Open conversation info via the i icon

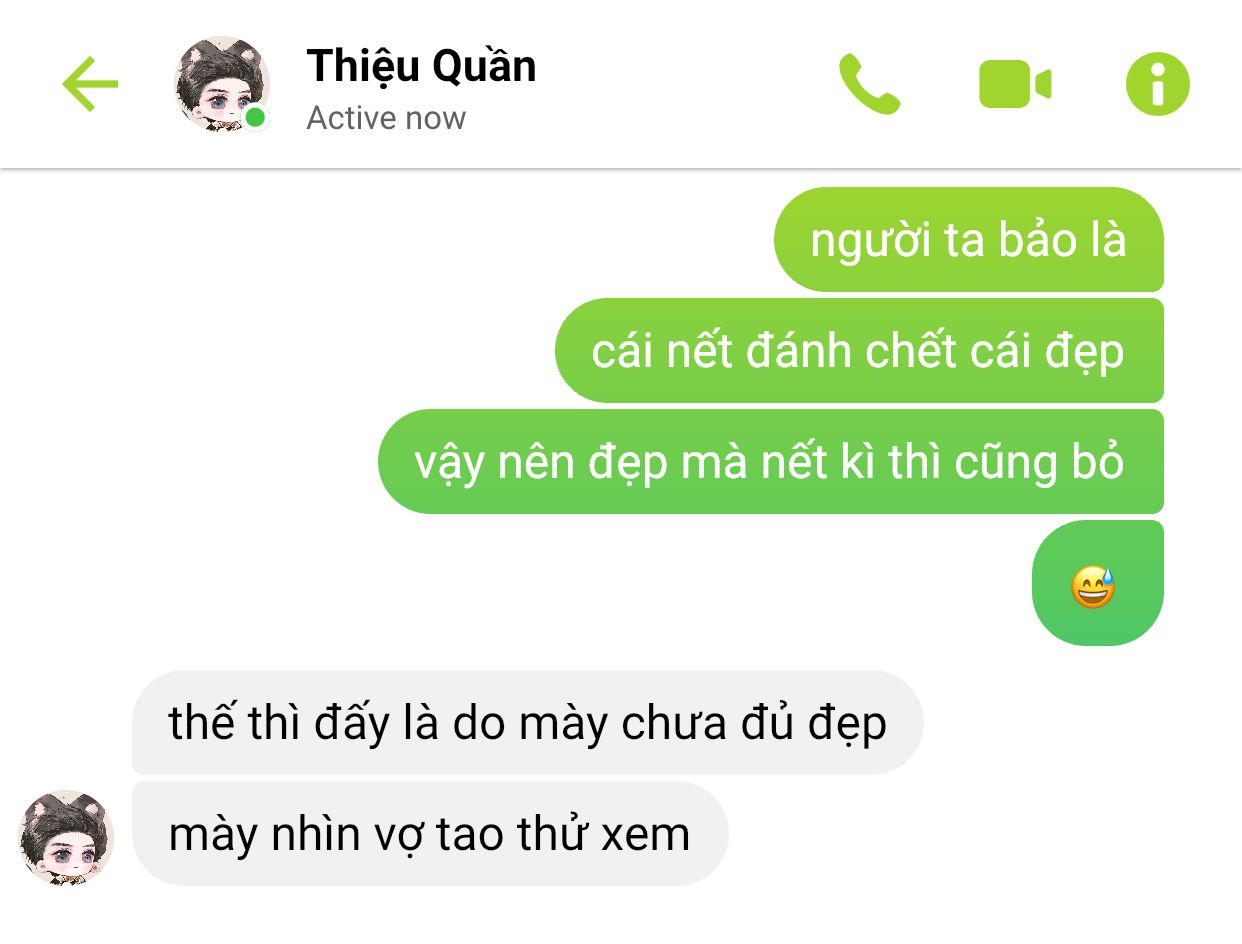[1158, 84]
